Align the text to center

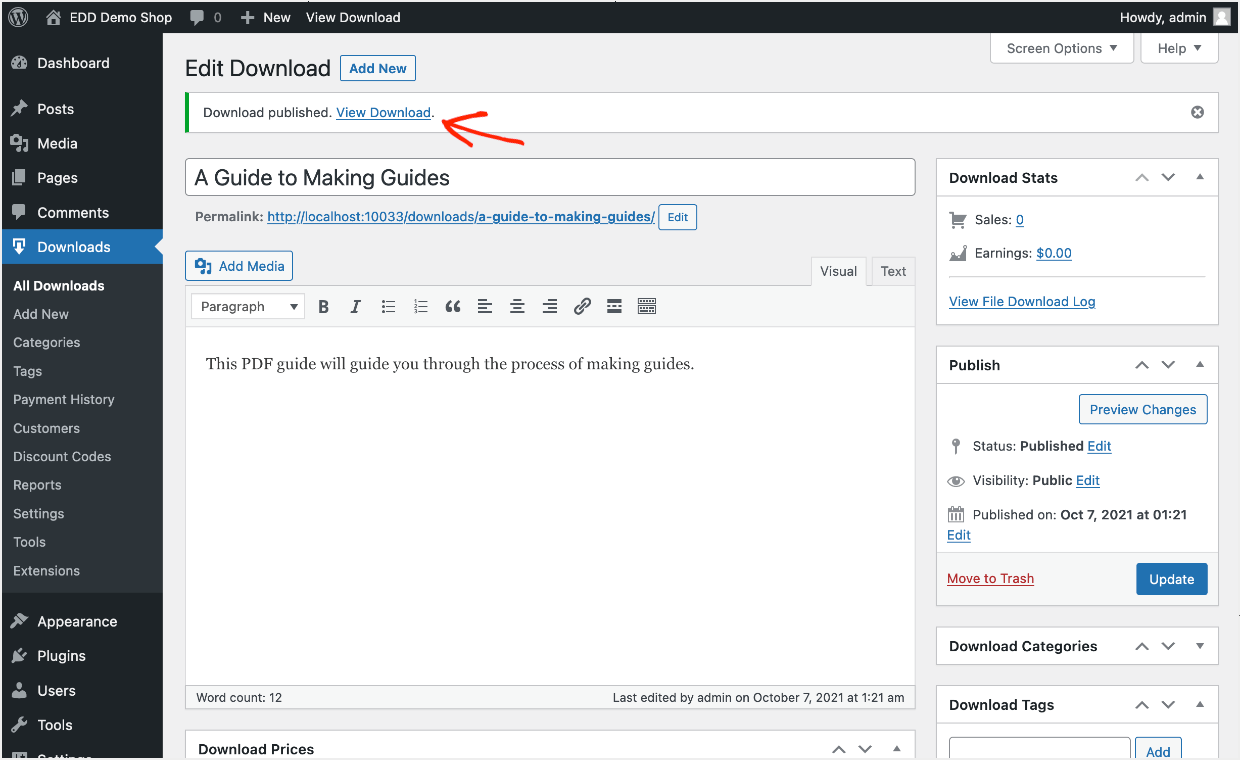[x=517, y=306]
